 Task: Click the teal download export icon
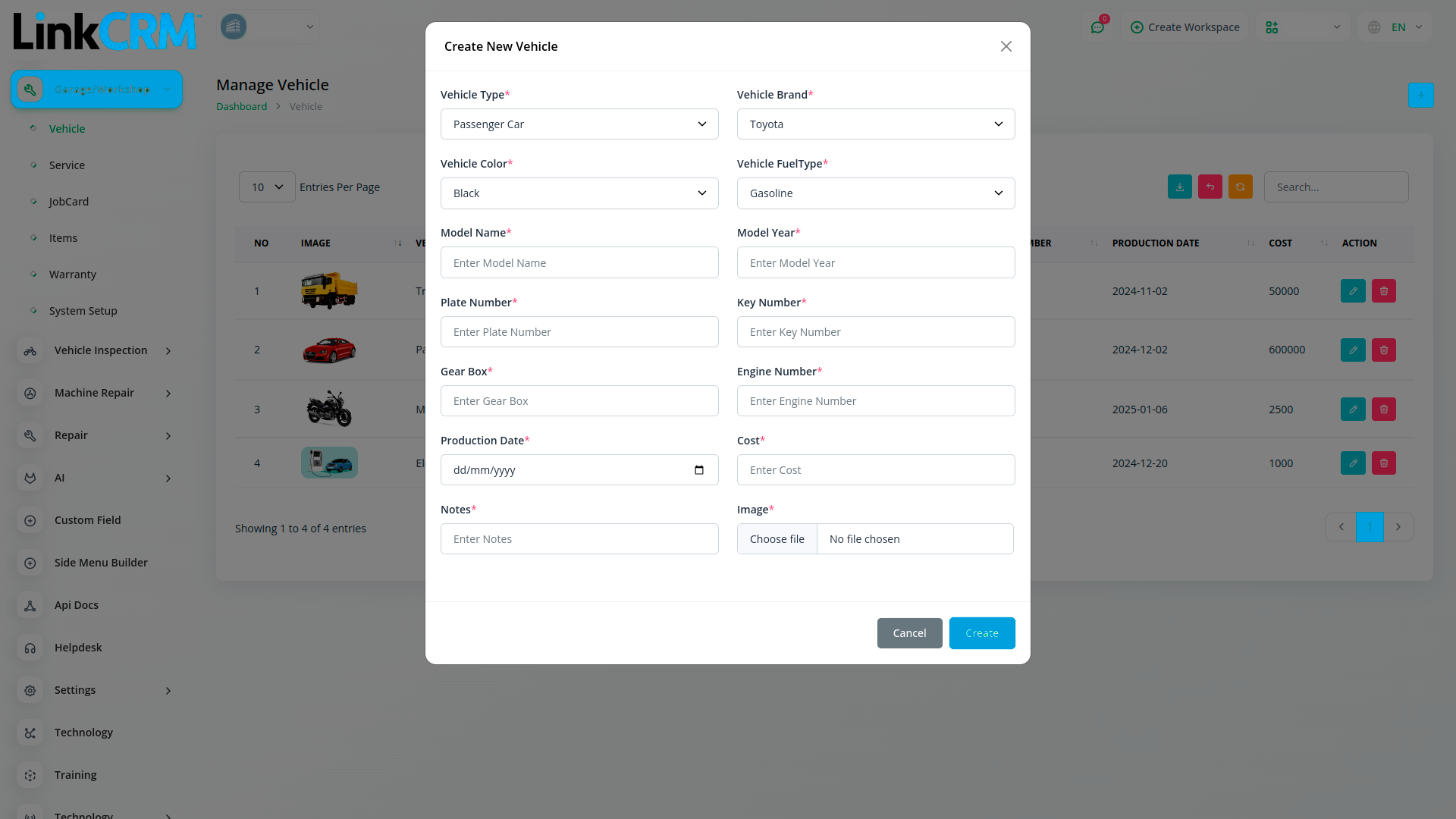click(x=1179, y=187)
